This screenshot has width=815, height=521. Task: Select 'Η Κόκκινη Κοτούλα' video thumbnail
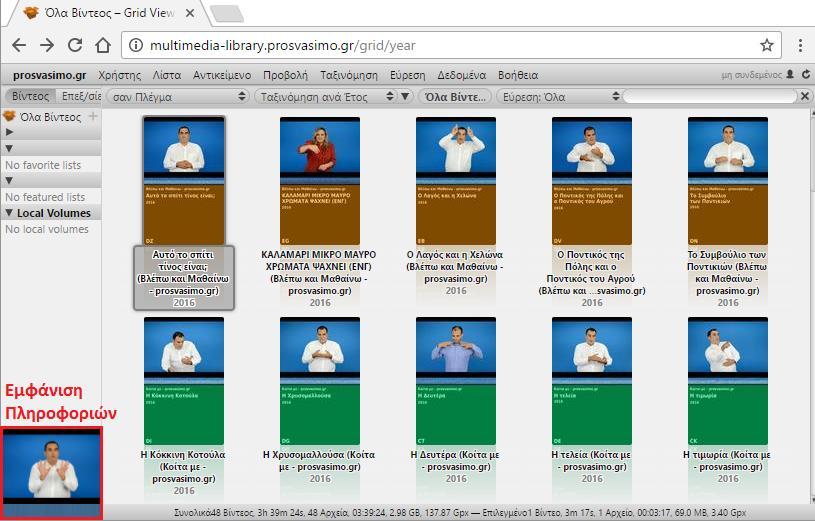[184, 381]
